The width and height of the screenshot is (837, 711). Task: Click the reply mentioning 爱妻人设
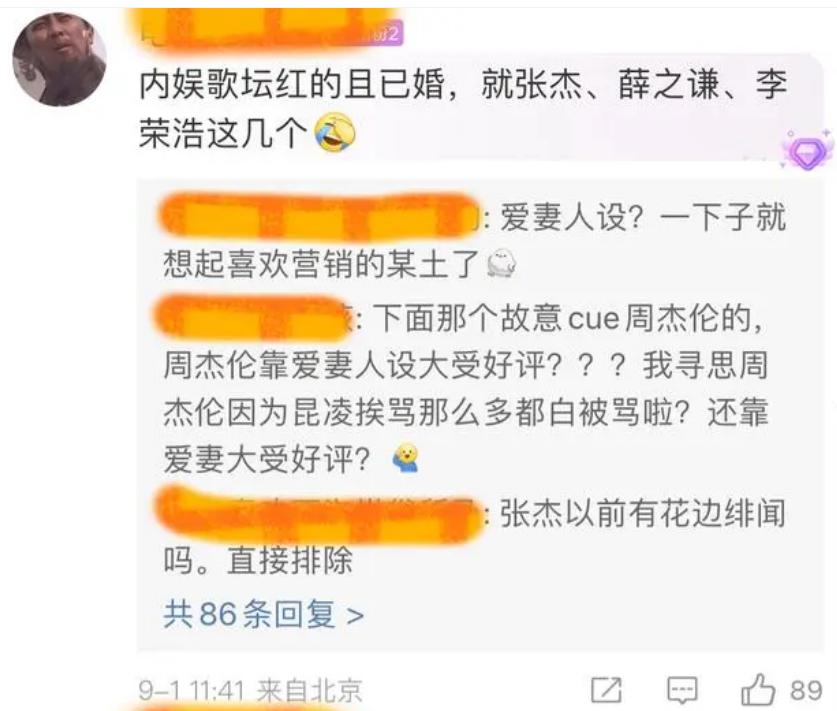click(x=474, y=240)
